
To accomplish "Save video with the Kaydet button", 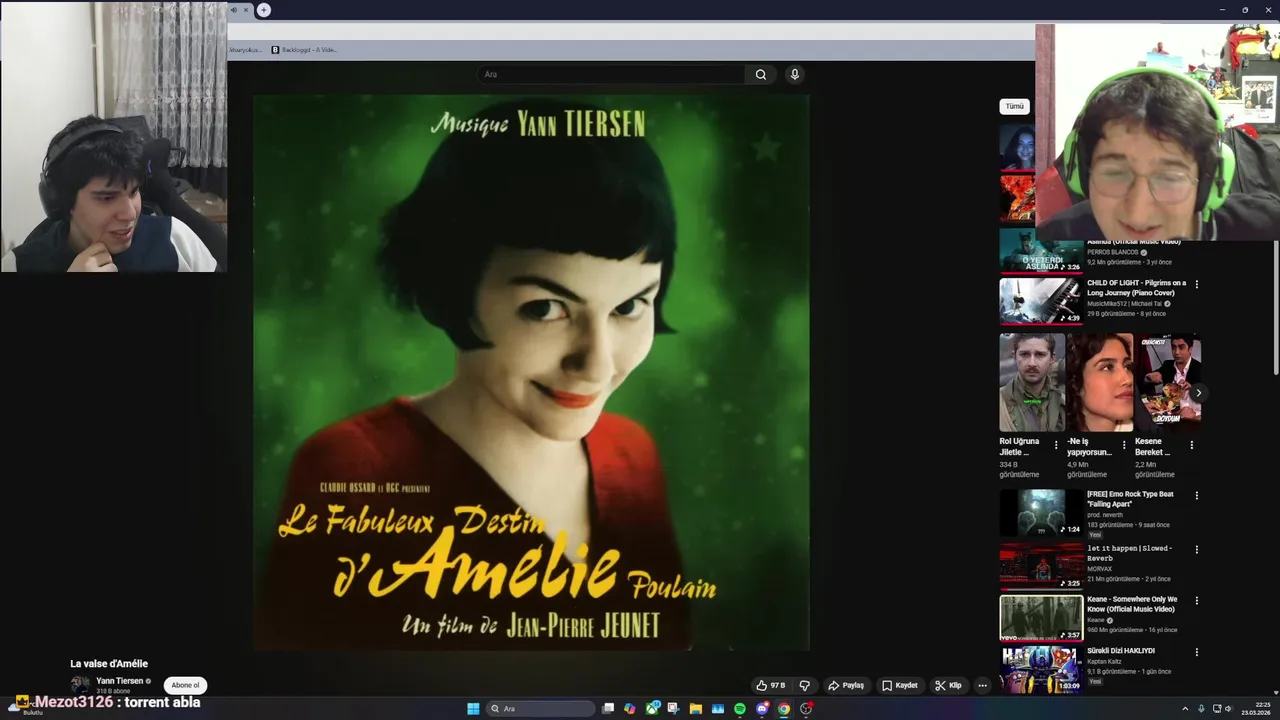I will [900, 686].
